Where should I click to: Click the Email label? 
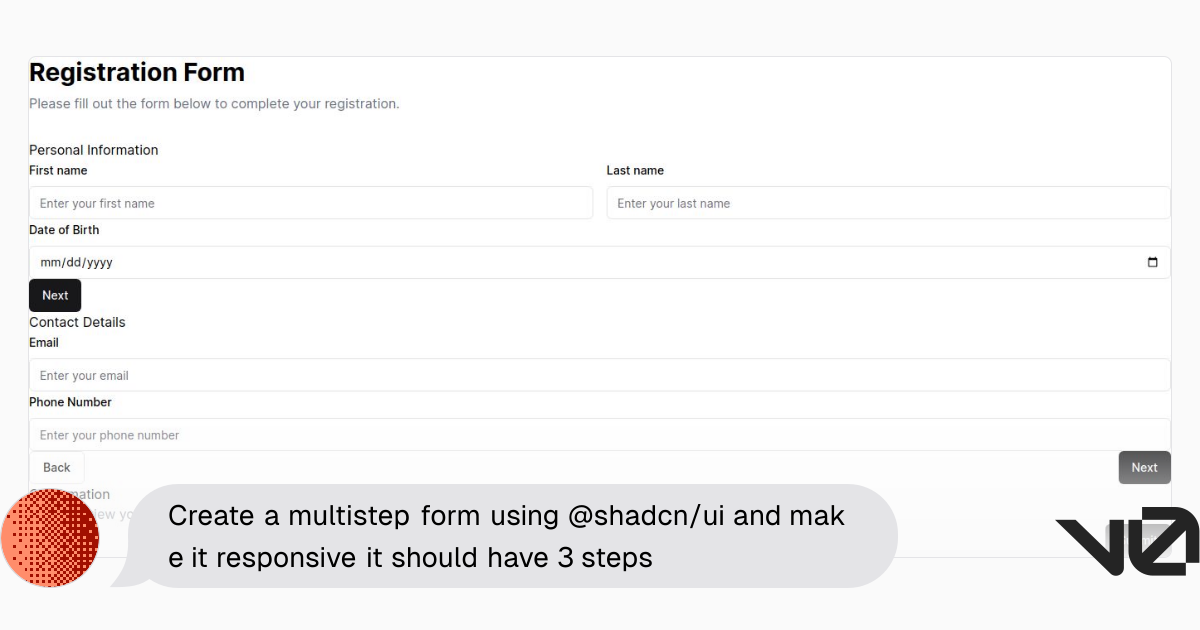(44, 343)
